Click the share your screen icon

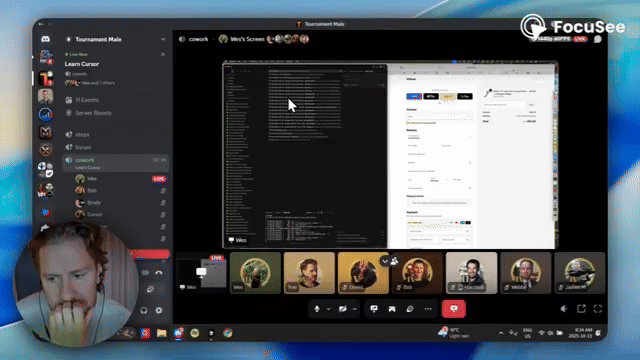coord(374,309)
